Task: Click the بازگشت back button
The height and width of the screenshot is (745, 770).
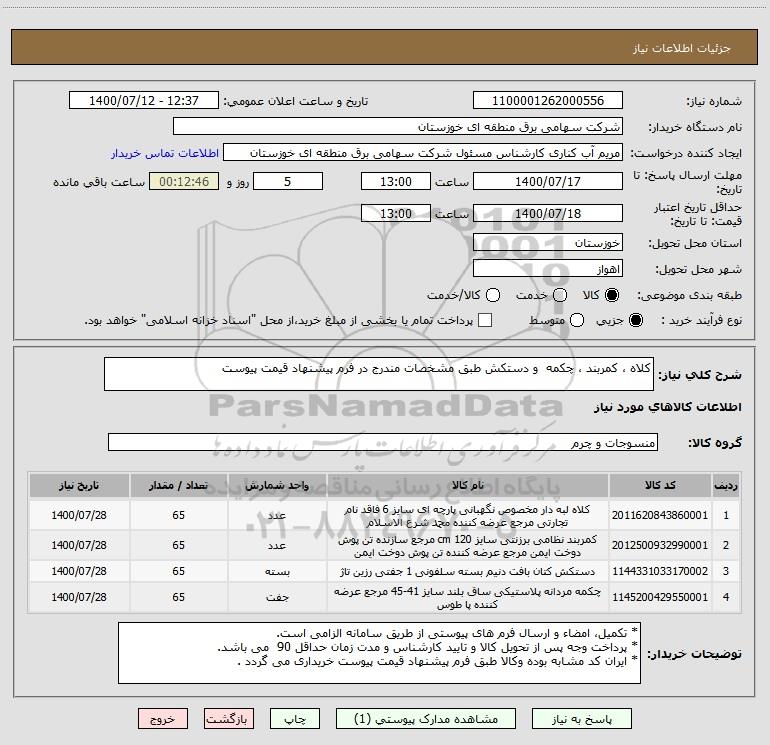Action: [x=229, y=719]
